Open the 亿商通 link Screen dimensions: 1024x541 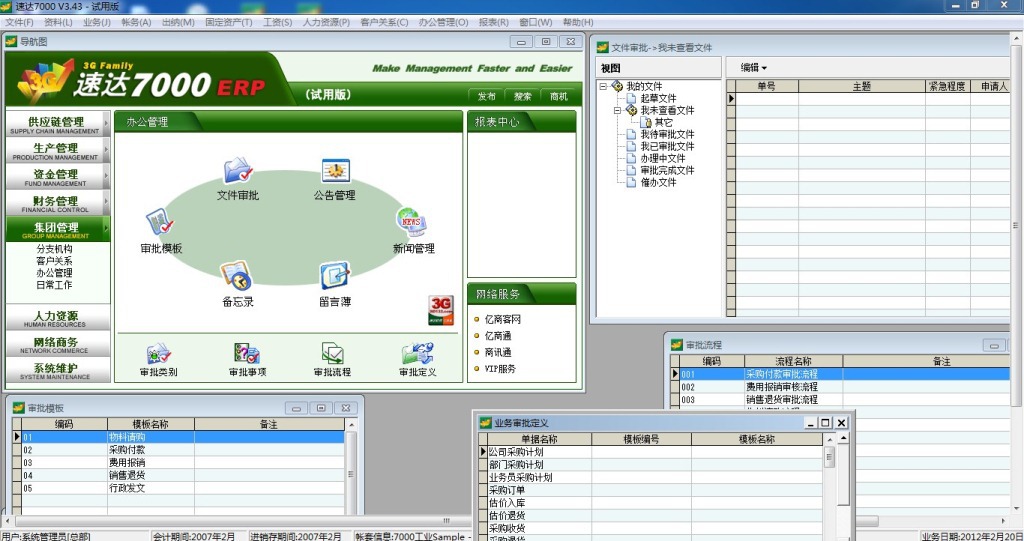(498, 336)
